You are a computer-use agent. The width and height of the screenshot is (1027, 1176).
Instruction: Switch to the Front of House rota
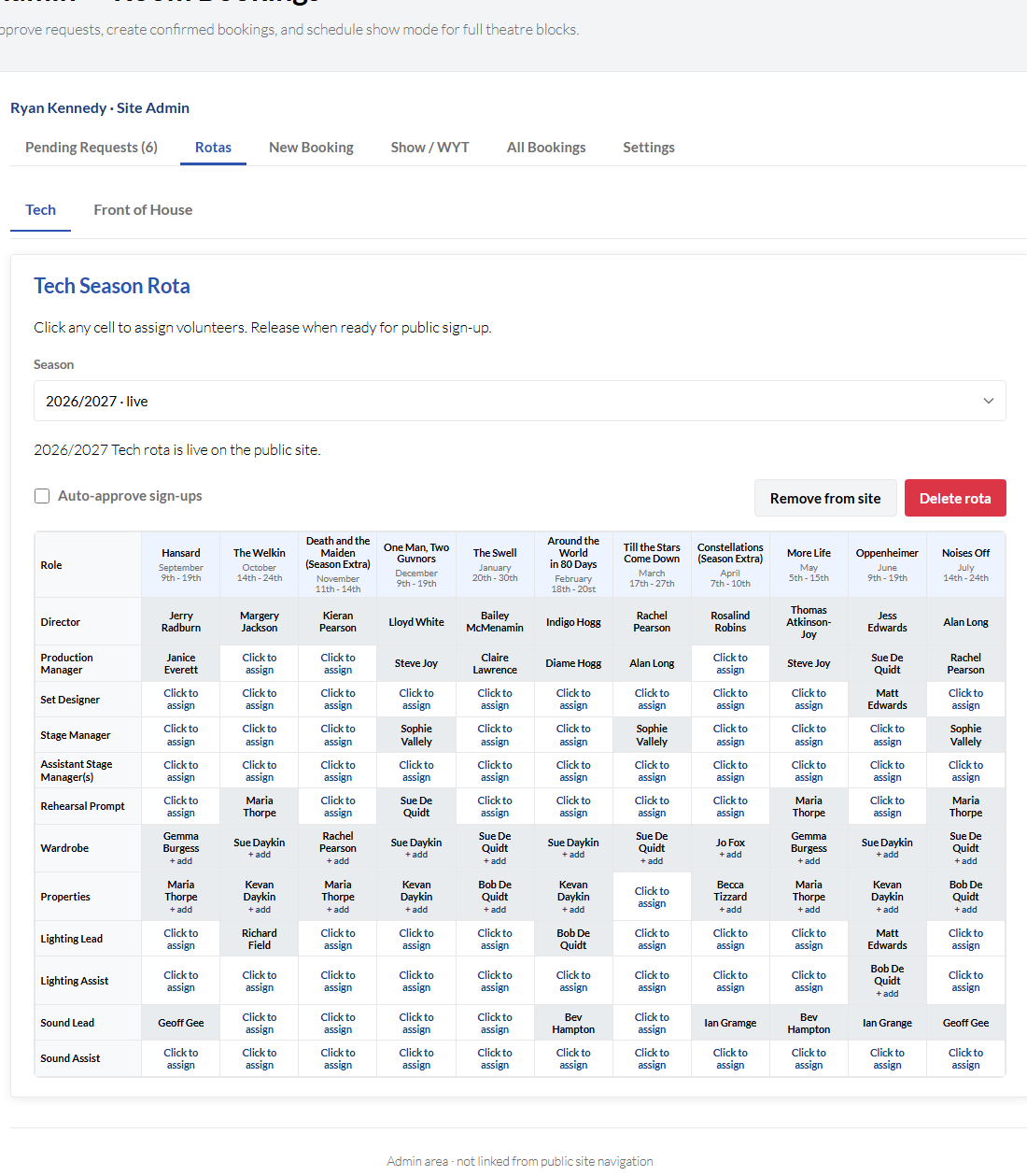143,210
